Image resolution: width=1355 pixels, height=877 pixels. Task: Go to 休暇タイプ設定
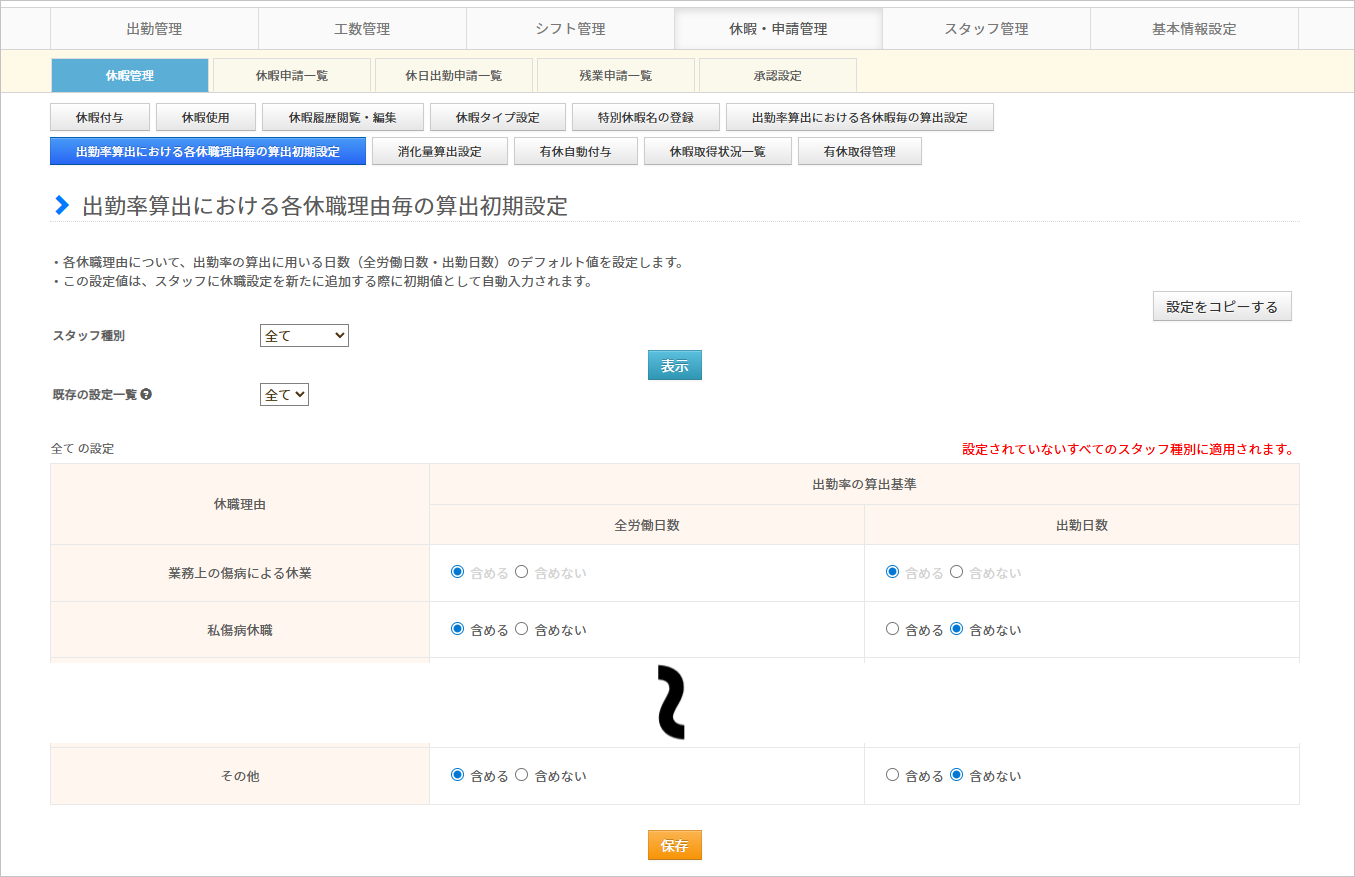tap(497, 118)
